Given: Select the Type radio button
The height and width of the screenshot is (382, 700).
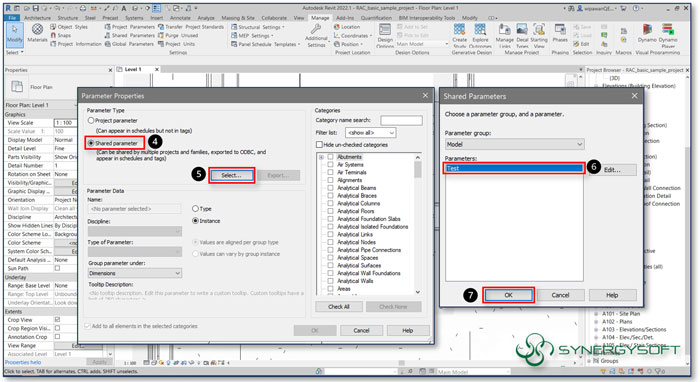Looking at the screenshot, I should (195, 208).
